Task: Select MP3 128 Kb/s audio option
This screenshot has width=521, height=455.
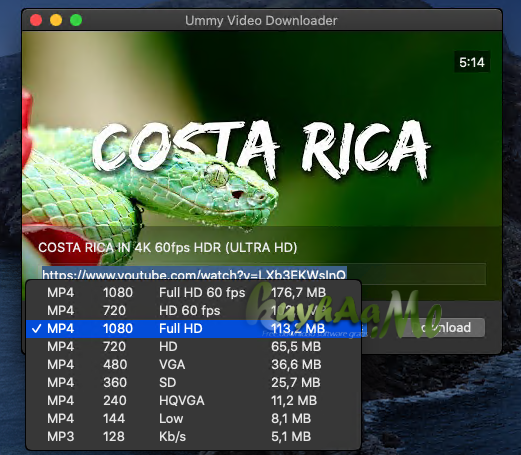Action: pos(193,437)
